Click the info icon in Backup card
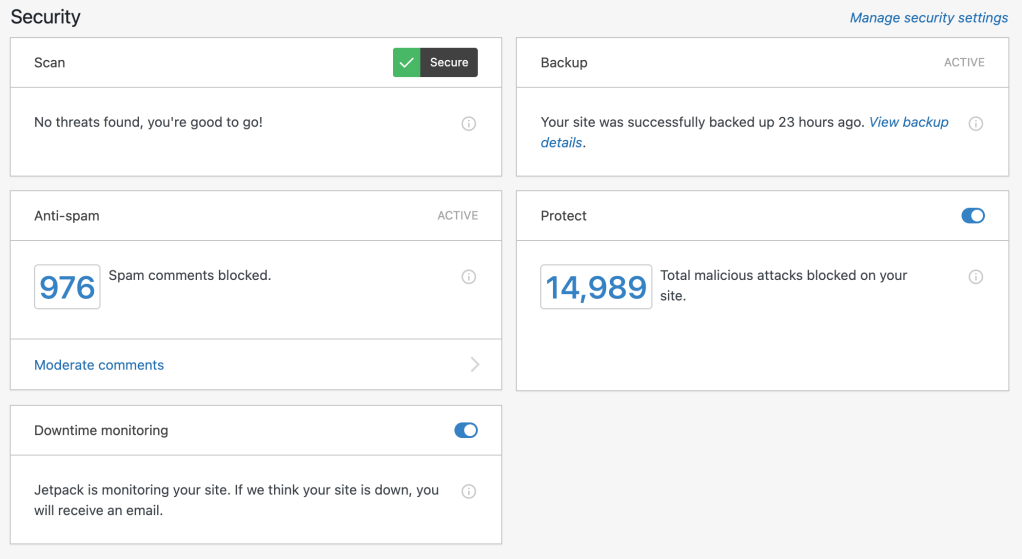Viewport: 1022px width, 559px height. [976, 124]
